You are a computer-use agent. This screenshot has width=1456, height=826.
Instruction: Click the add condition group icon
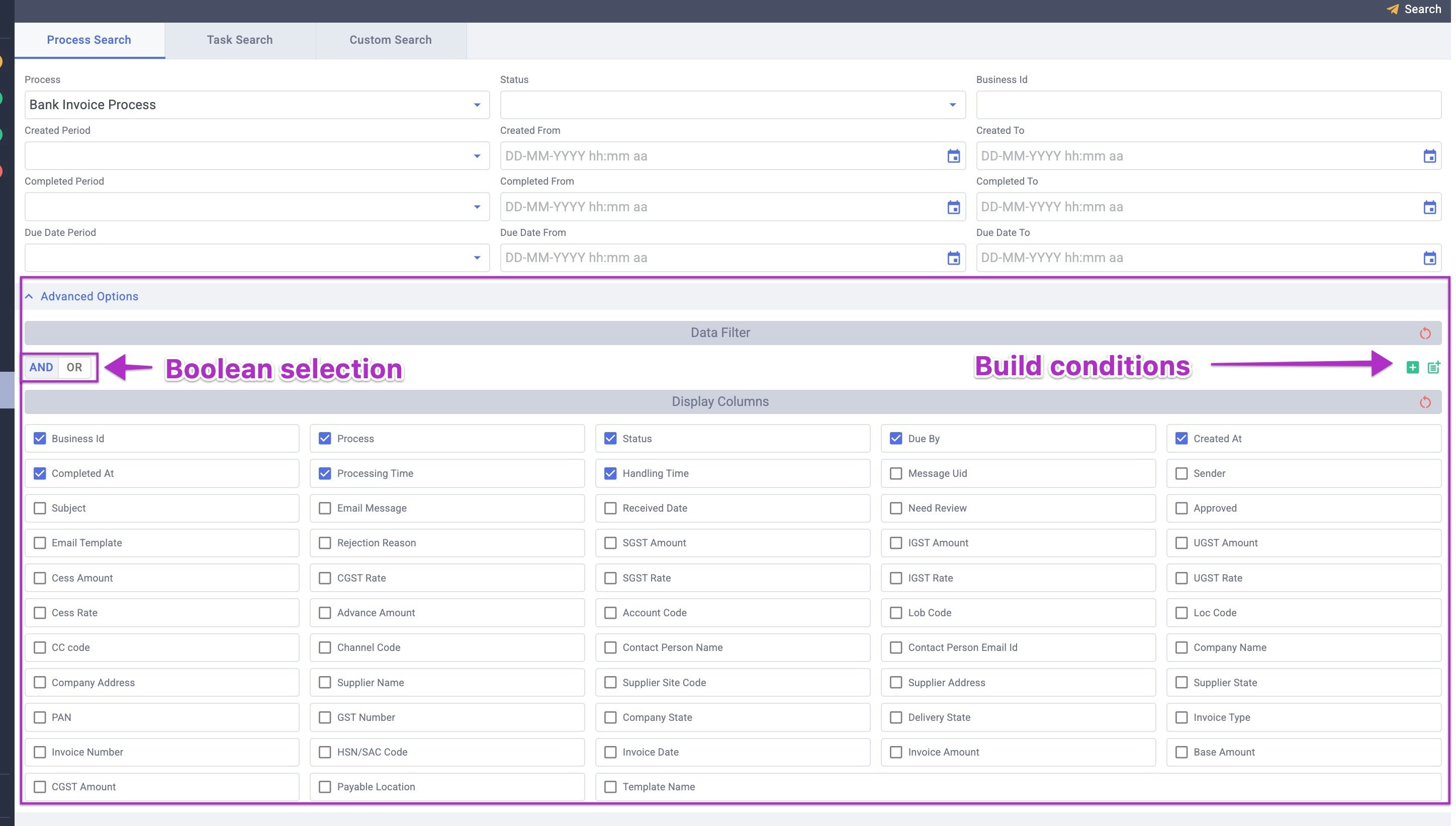coord(1433,368)
